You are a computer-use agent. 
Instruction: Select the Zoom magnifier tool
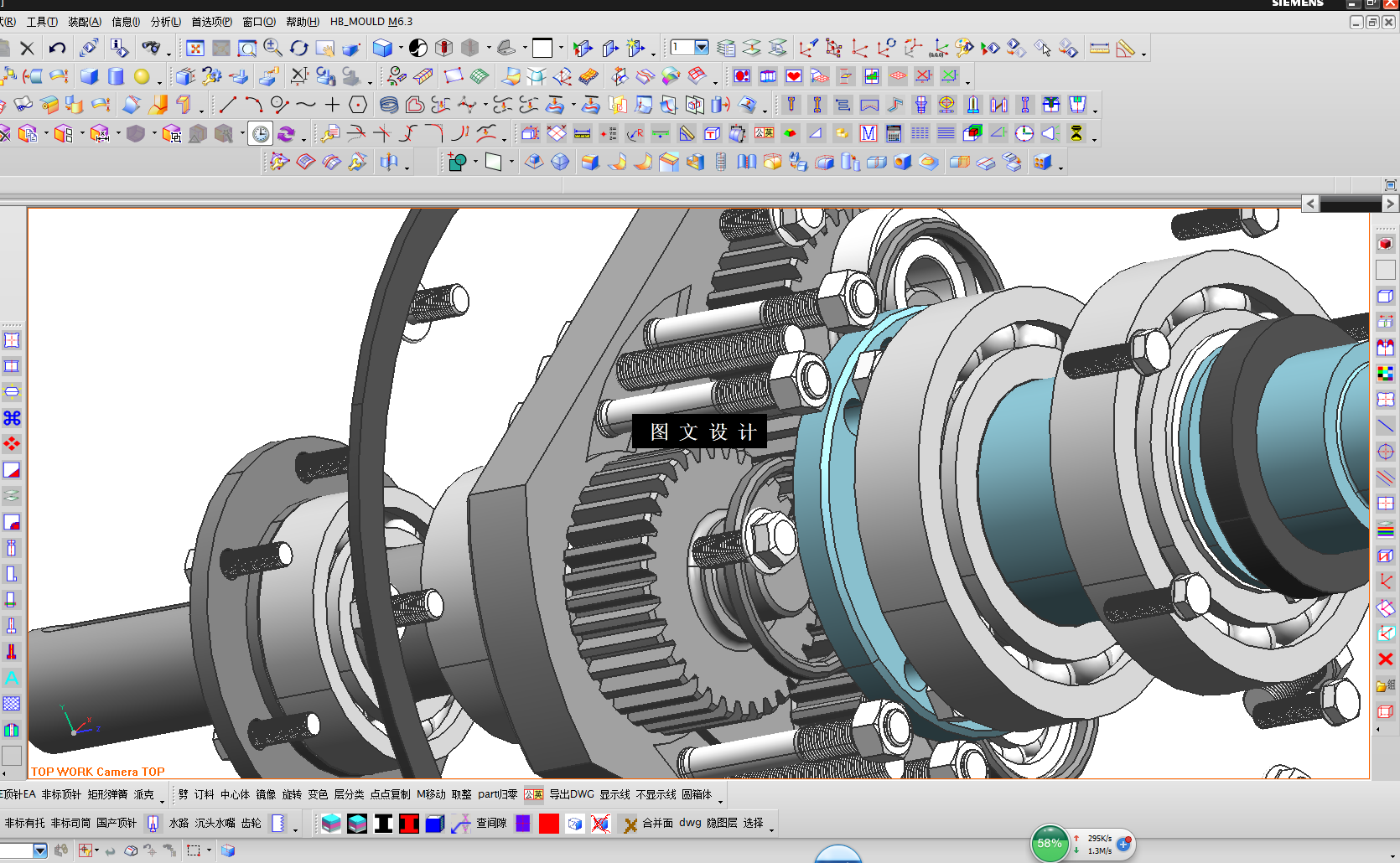click(272, 48)
